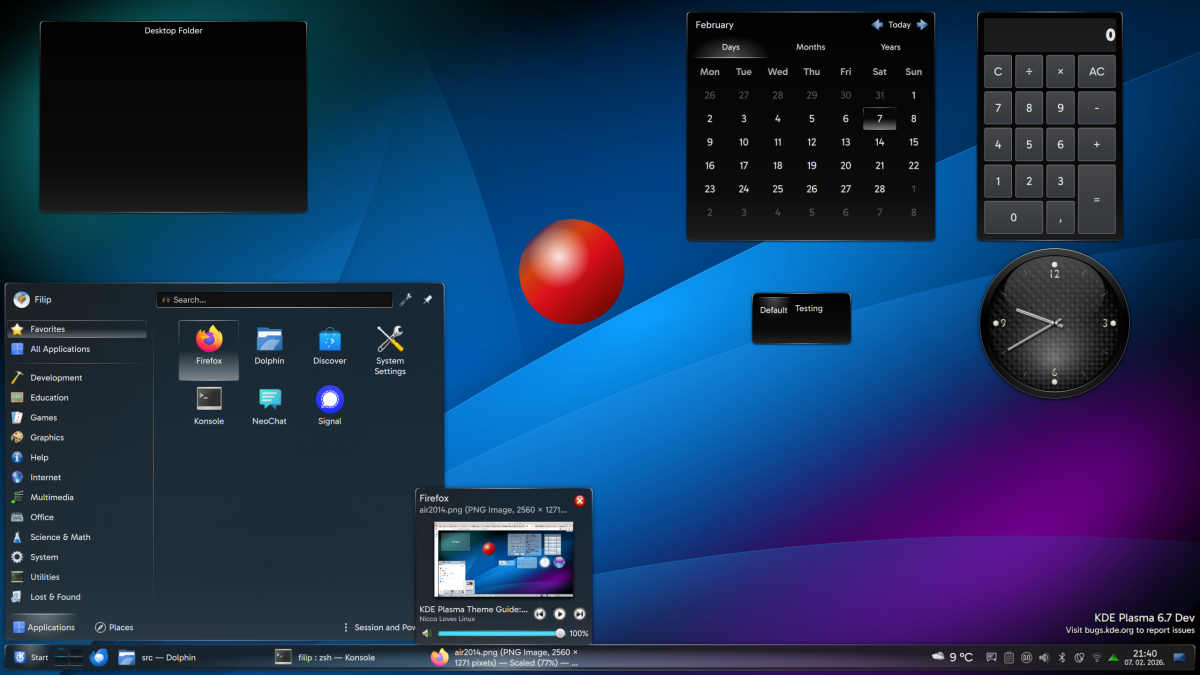Screen dimensions: 1200x675
Task: Click Today in the calendar header
Action: point(899,25)
